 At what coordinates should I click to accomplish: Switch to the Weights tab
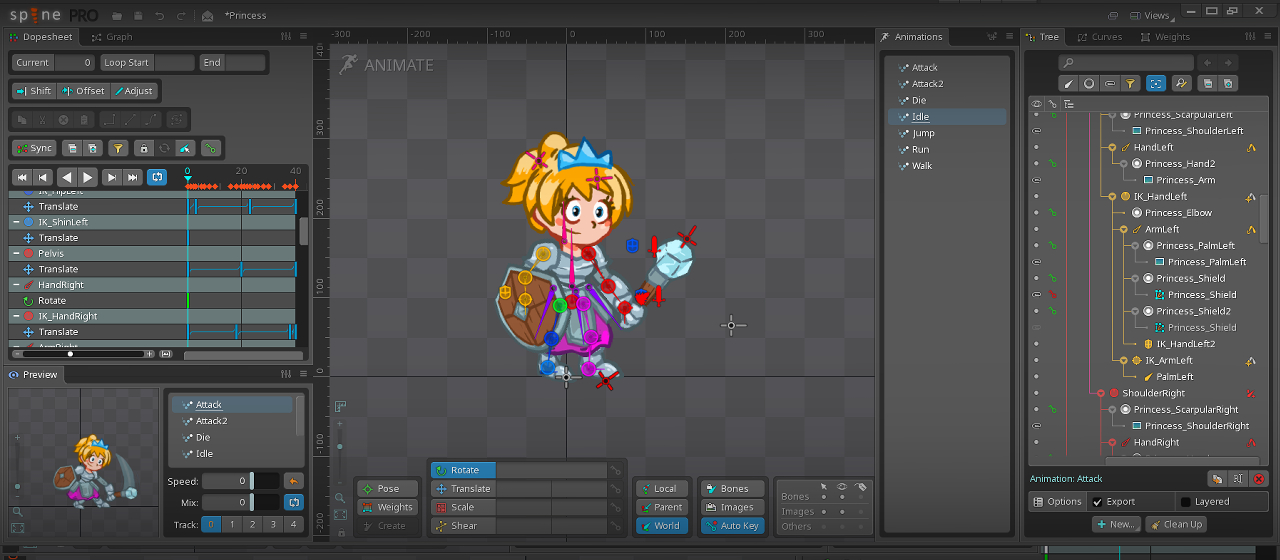pyautogui.click(x=1165, y=37)
